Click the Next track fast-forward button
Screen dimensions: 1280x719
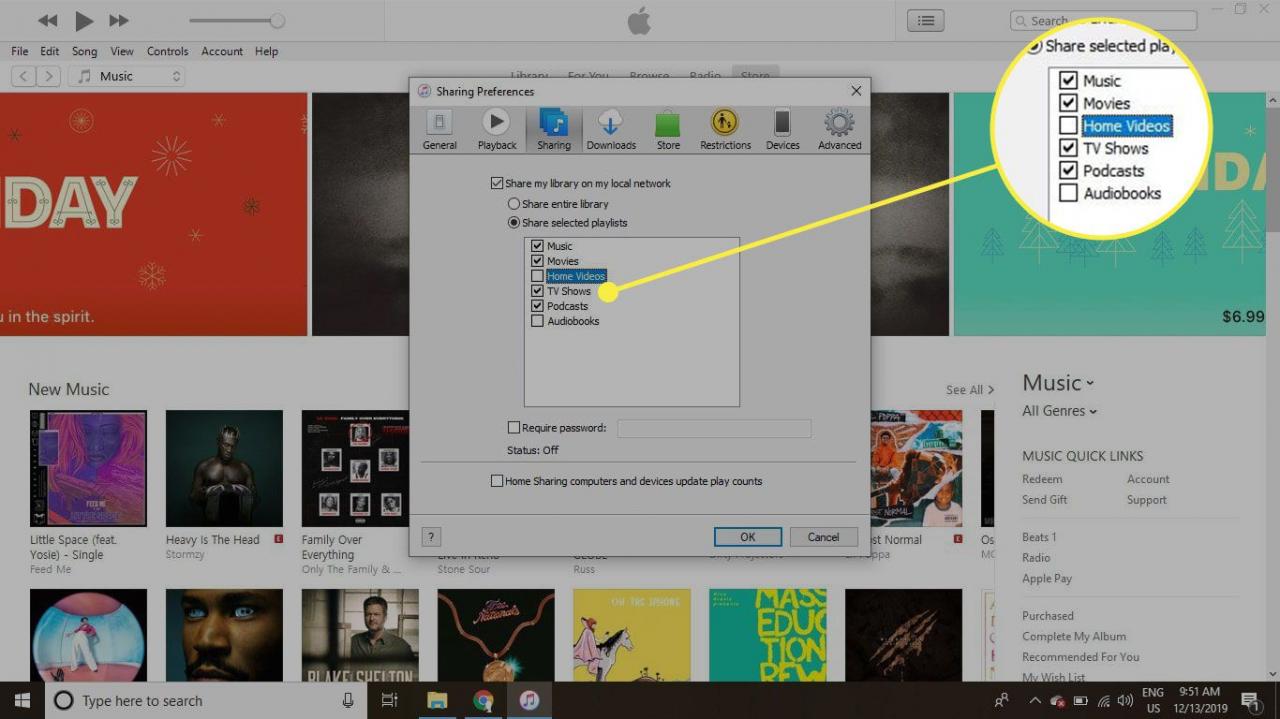119,20
